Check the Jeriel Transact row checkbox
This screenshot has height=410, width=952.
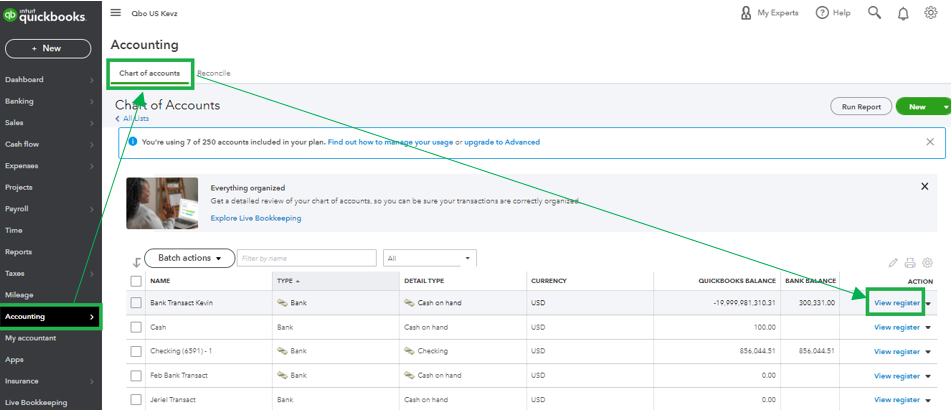(137, 400)
